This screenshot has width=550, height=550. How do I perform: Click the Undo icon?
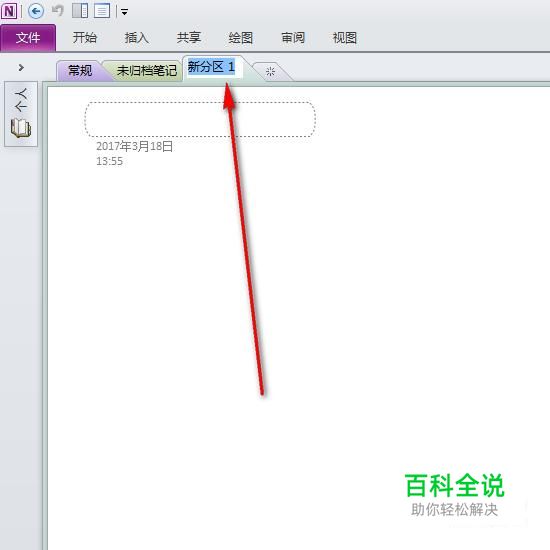tap(58, 11)
